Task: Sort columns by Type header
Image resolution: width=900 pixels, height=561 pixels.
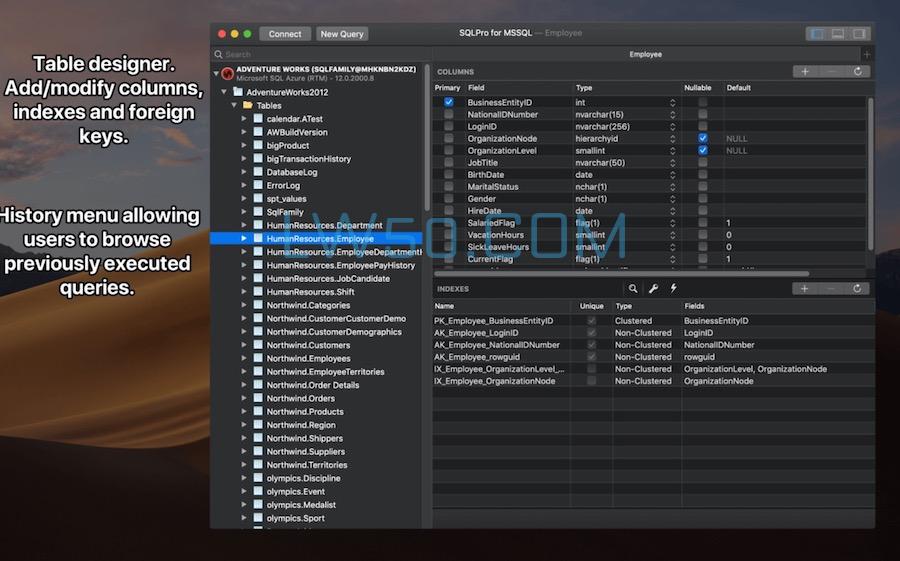Action: (x=584, y=88)
